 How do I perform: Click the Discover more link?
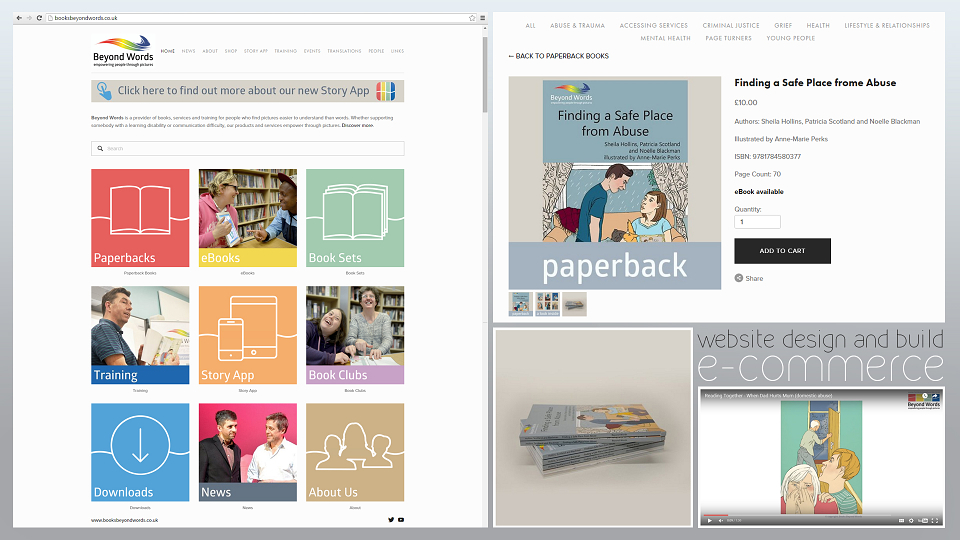358,126
